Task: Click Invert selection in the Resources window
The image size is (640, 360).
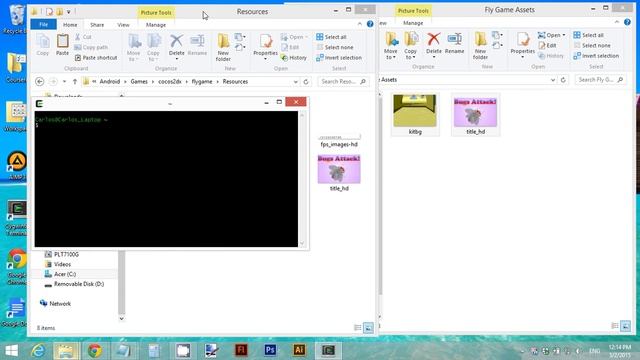Action: click(339, 58)
